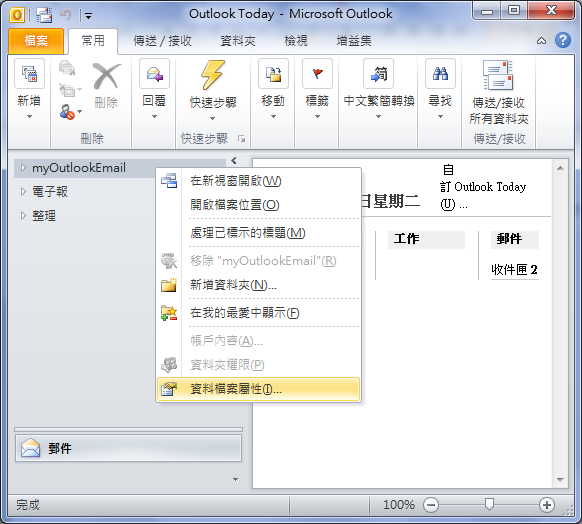Minimize the ribbon with the caret button

coord(542,40)
